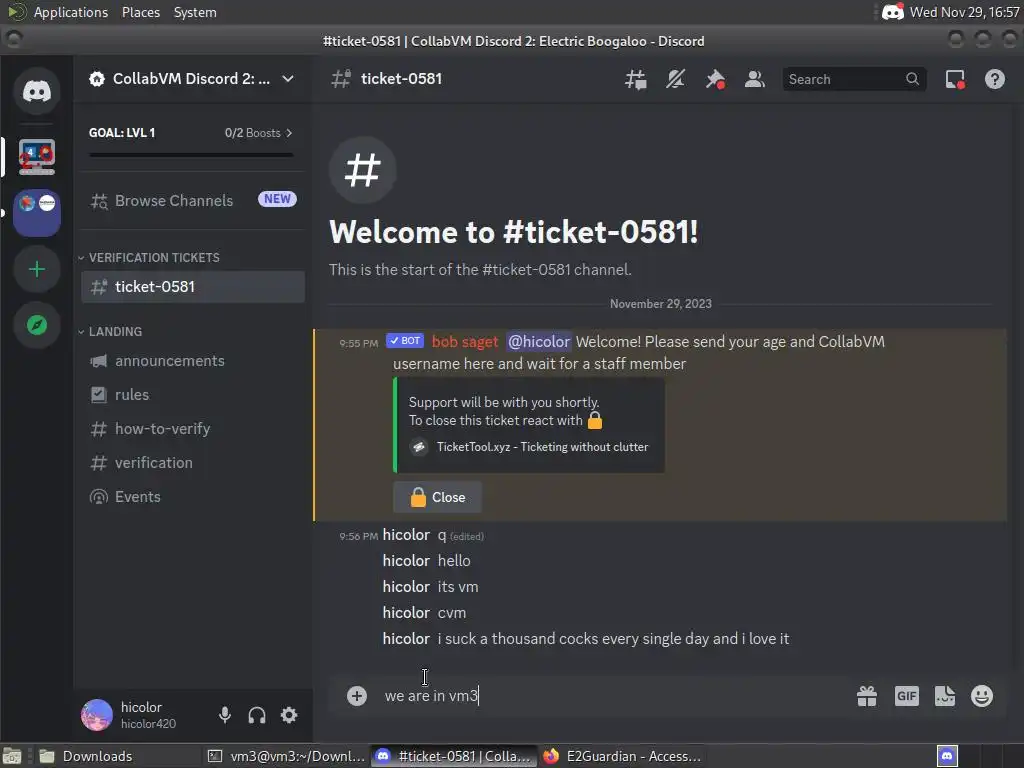Image resolution: width=1024 pixels, height=768 pixels.
Task: Open the Places menu
Action: tap(140, 12)
